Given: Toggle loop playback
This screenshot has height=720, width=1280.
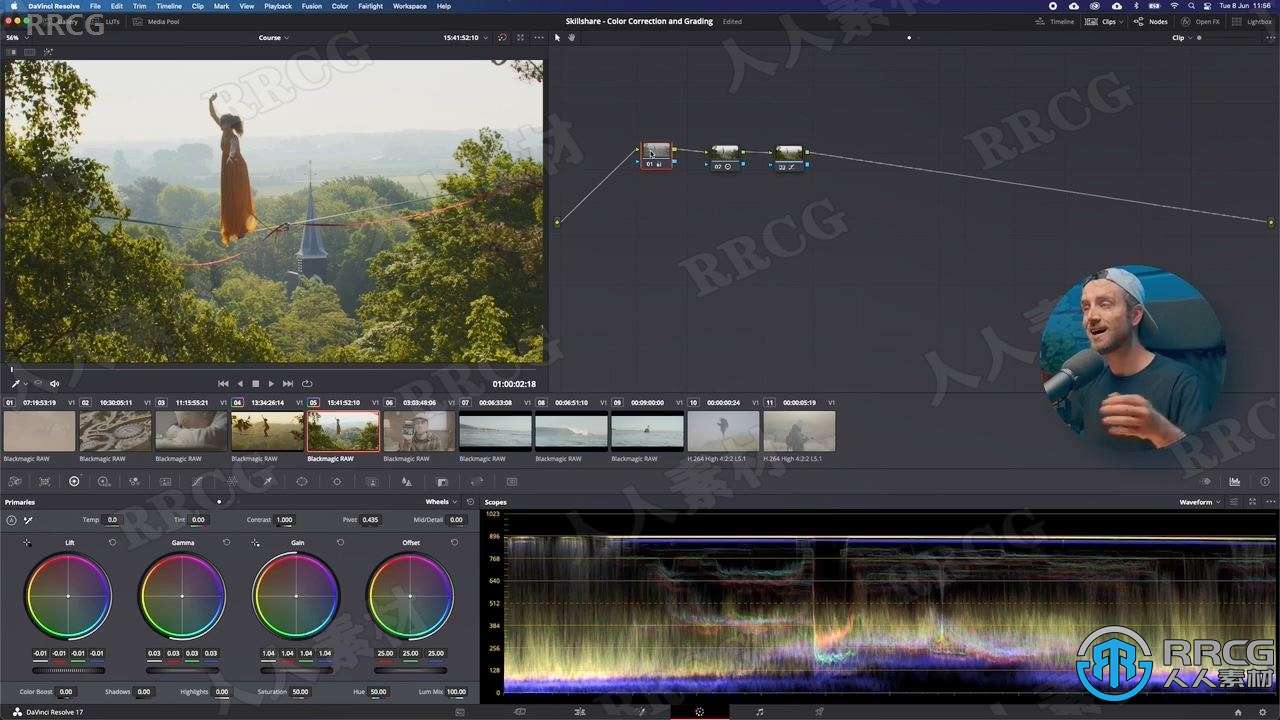Looking at the screenshot, I should (307, 383).
